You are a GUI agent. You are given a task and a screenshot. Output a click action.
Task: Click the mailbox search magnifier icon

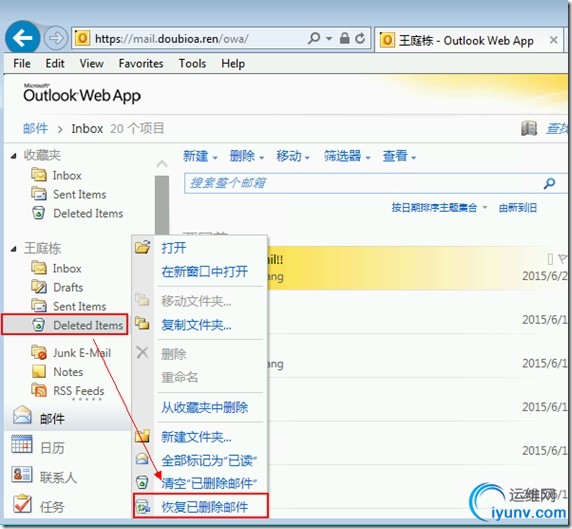[x=549, y=183]
